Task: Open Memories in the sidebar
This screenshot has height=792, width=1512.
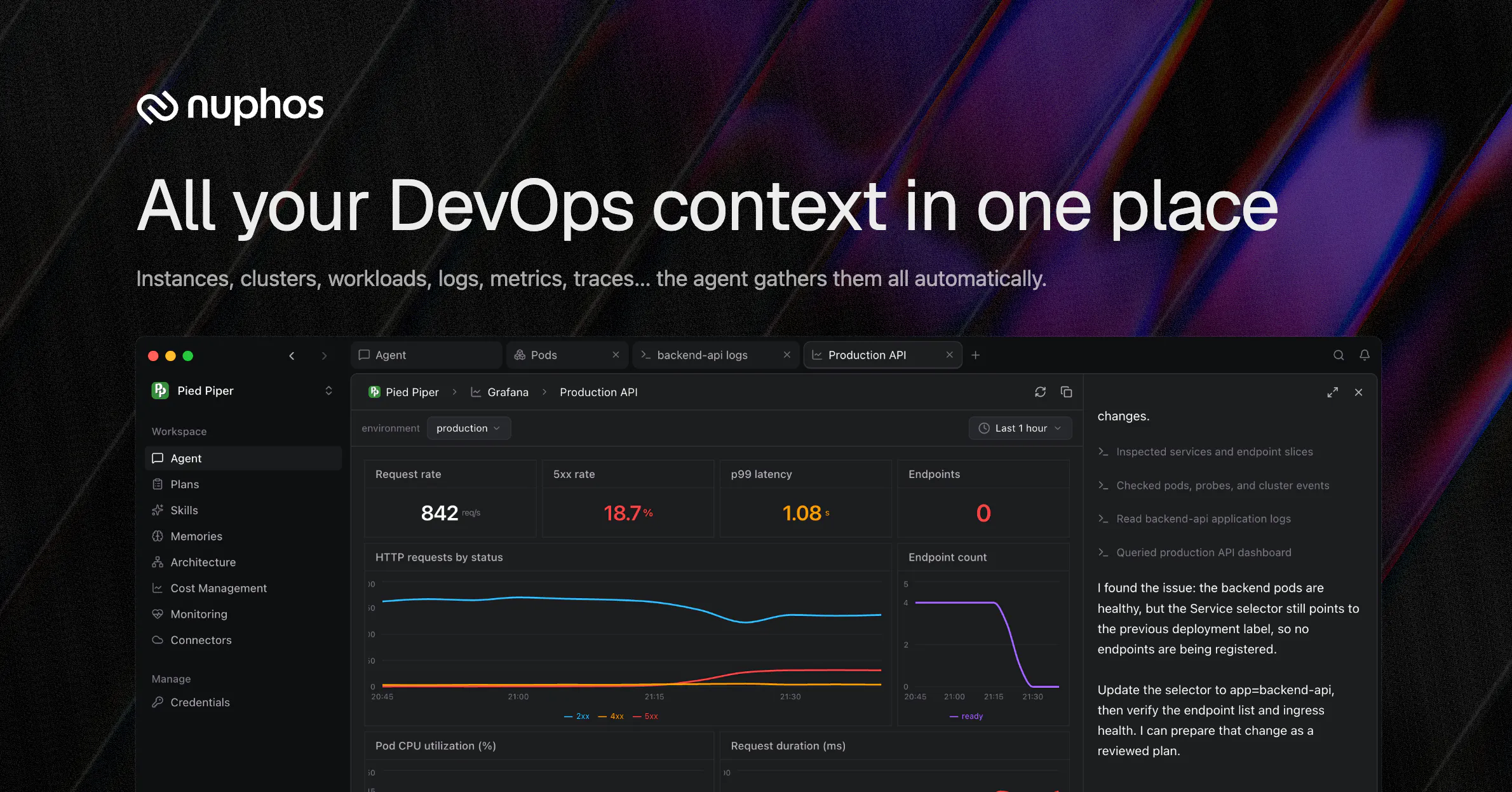Action: click(243, 536)
